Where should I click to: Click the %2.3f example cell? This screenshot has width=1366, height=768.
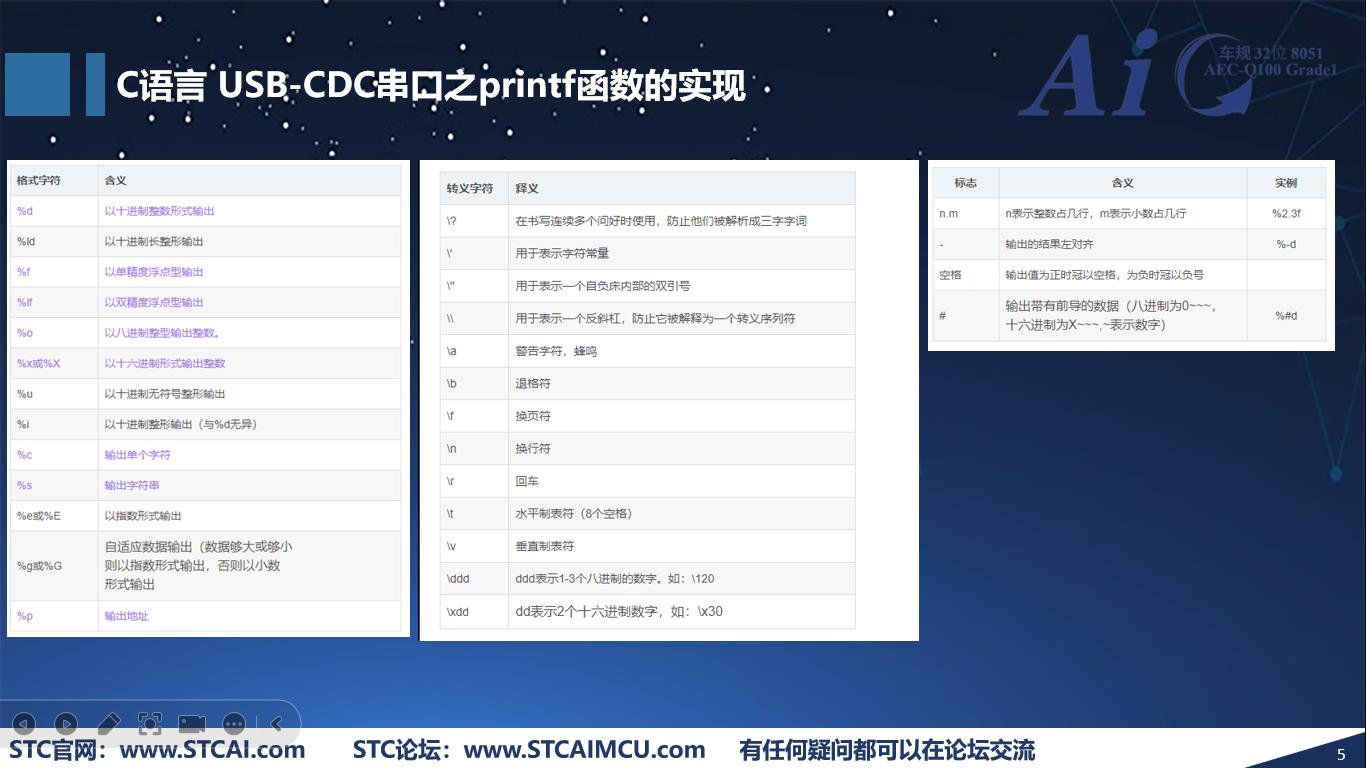pyautogui.click(x=1288, y=213)
